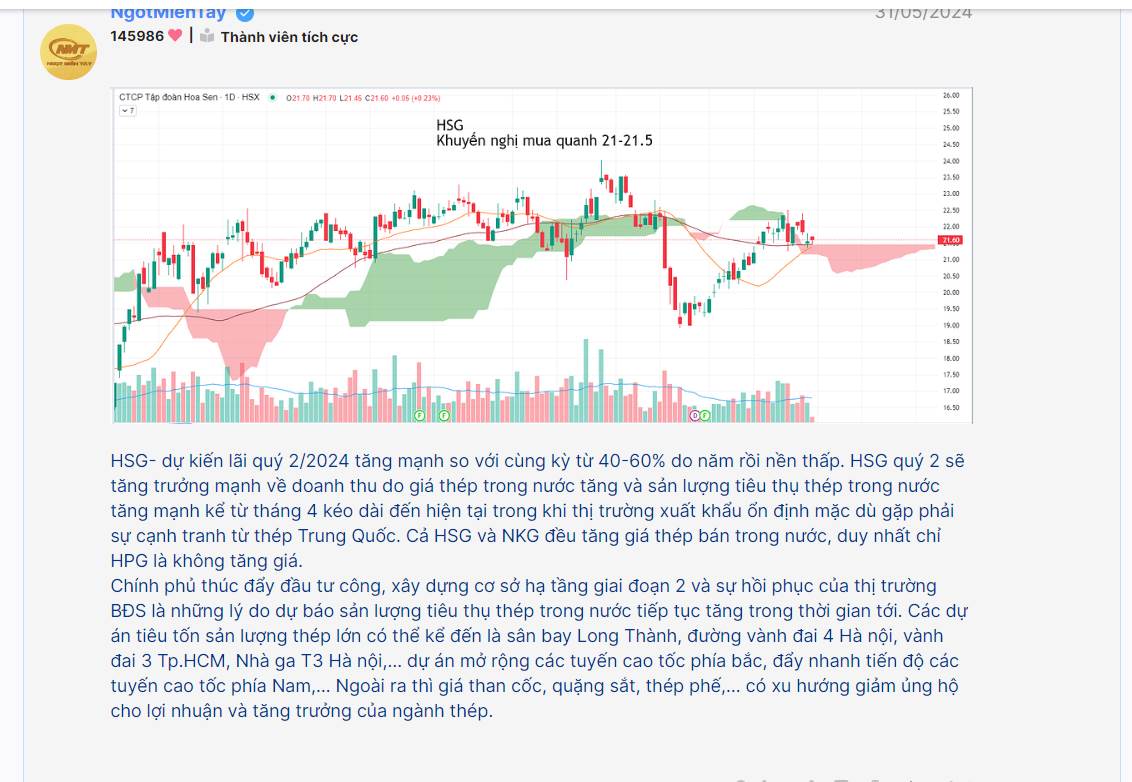Click the leftmost green F chart marker

pos(420,414)
